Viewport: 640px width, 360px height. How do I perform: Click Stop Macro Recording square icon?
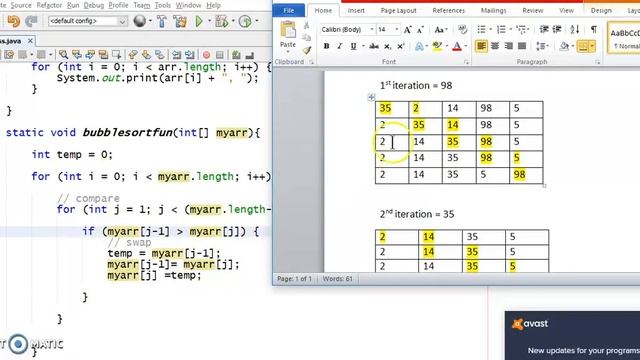point(220,55)
